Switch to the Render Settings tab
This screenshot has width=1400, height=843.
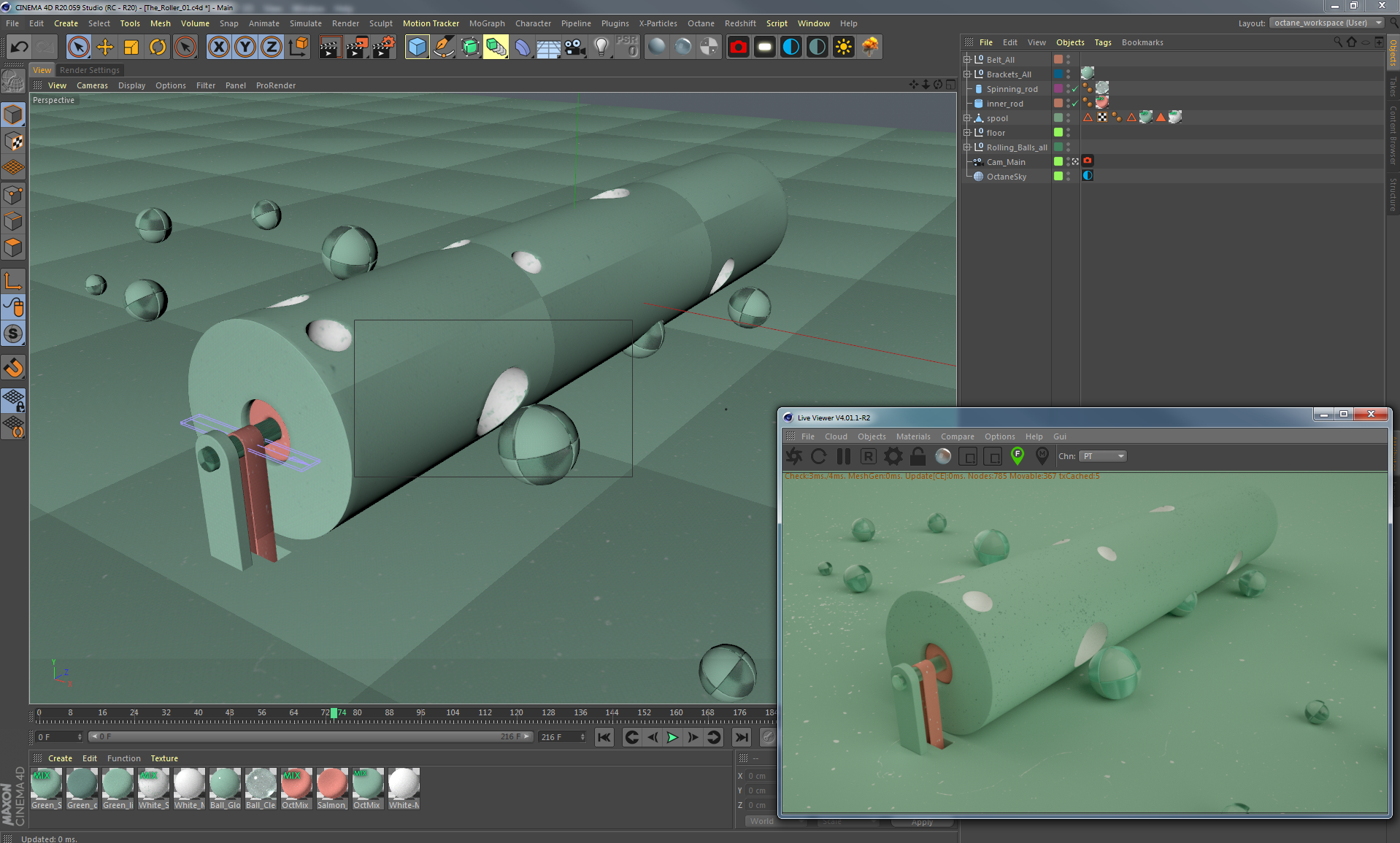[x=90, y=69]
